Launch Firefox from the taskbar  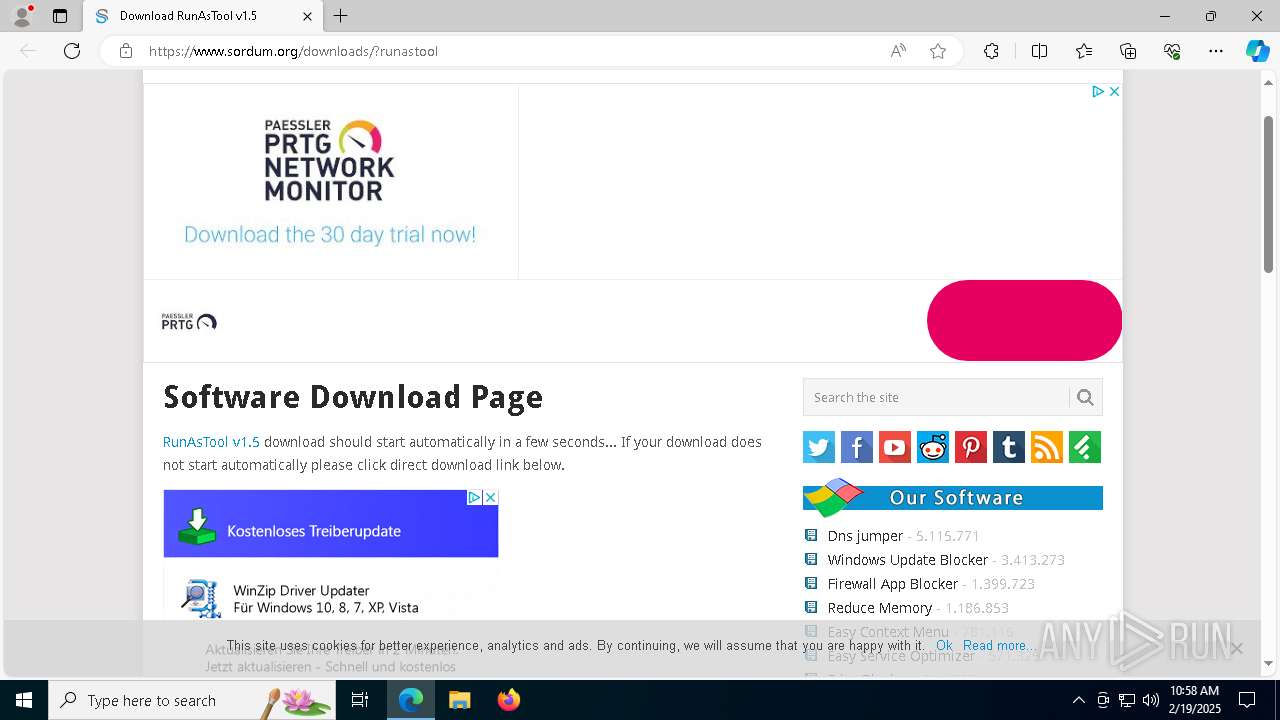509,700
